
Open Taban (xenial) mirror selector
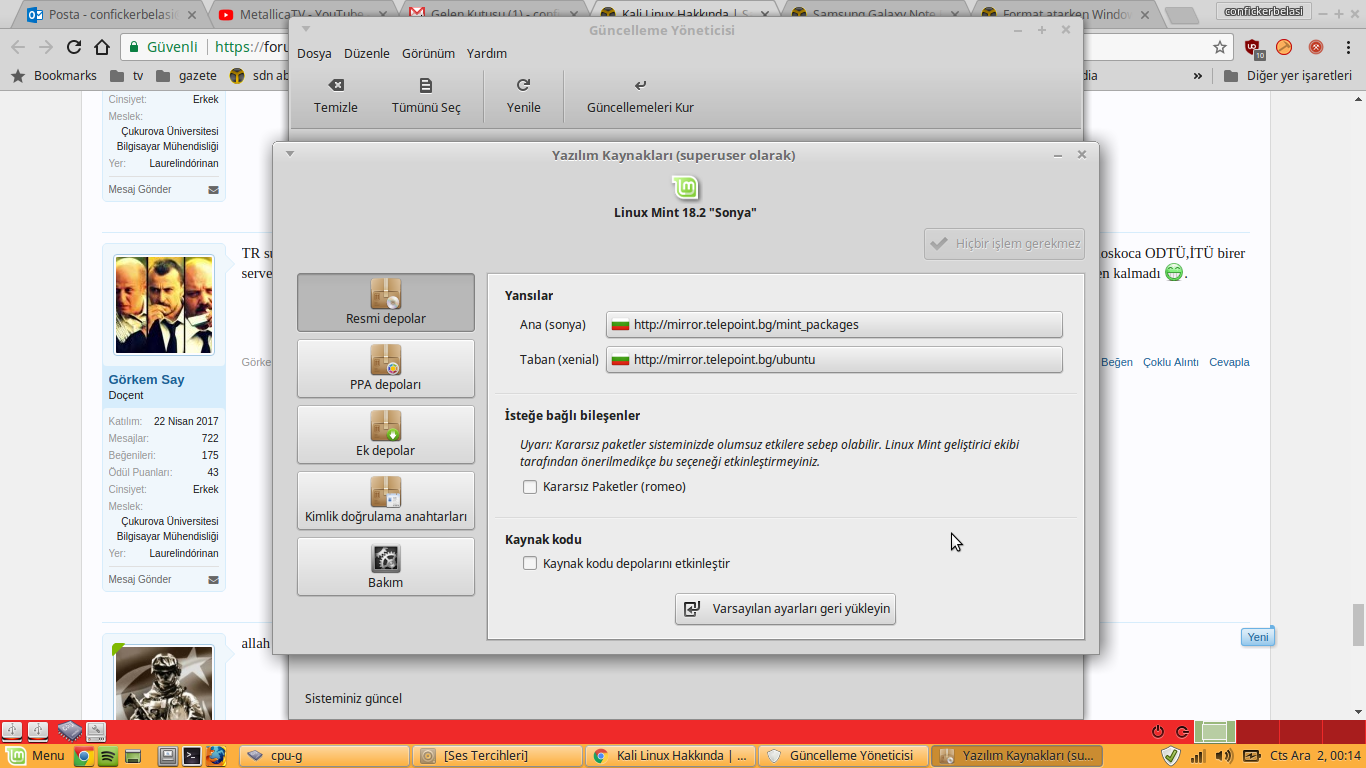(834, 360)
